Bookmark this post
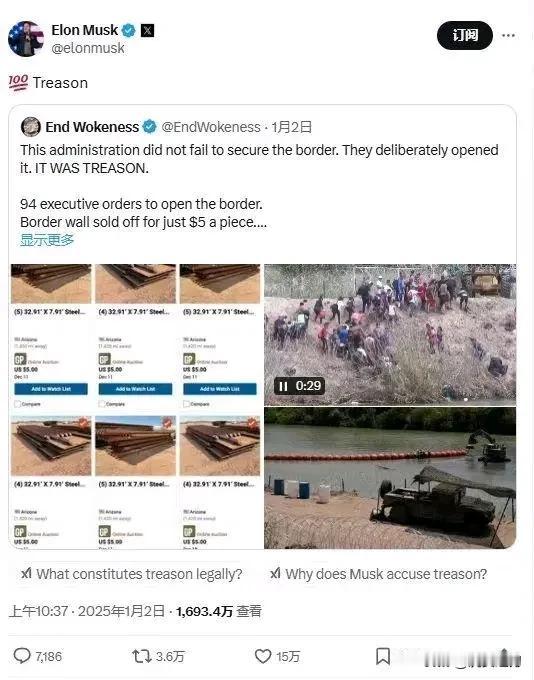 (x=383, y=656)
